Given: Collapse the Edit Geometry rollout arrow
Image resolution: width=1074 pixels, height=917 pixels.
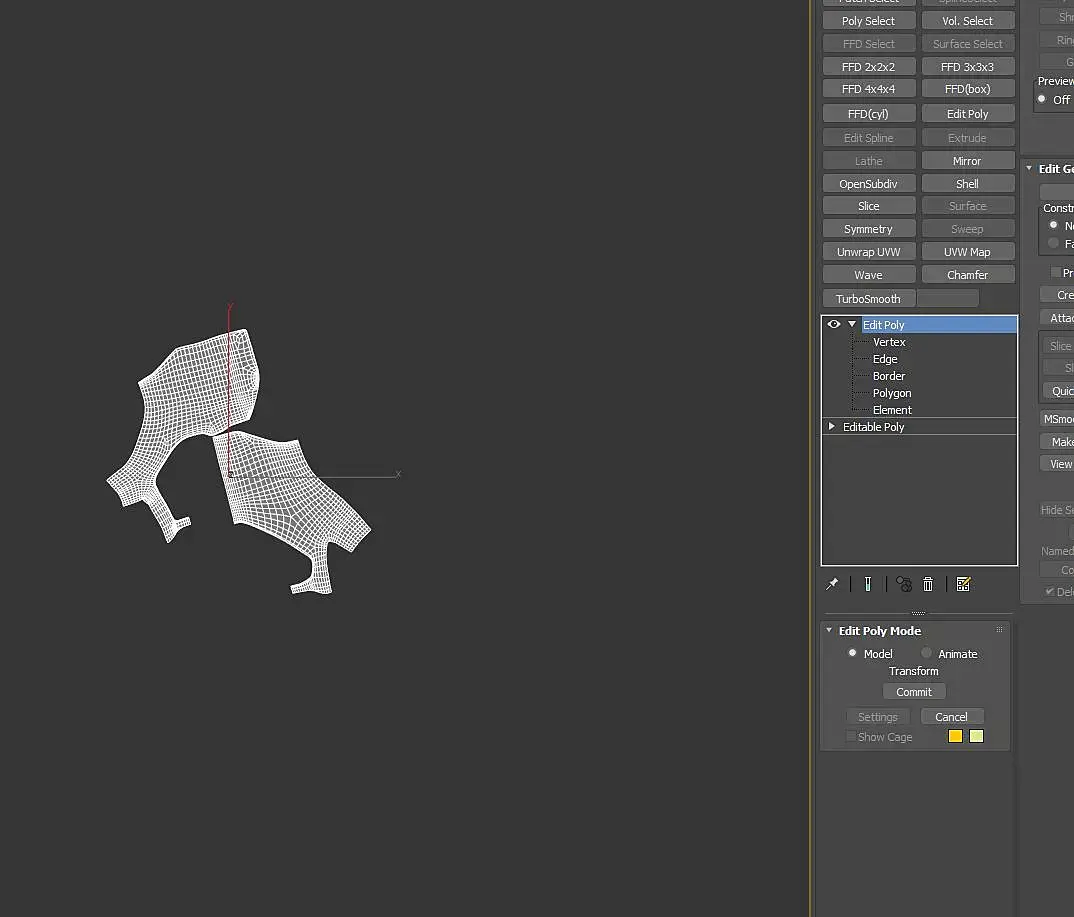Looking at the screenshot, I should tap(1029, 168).
